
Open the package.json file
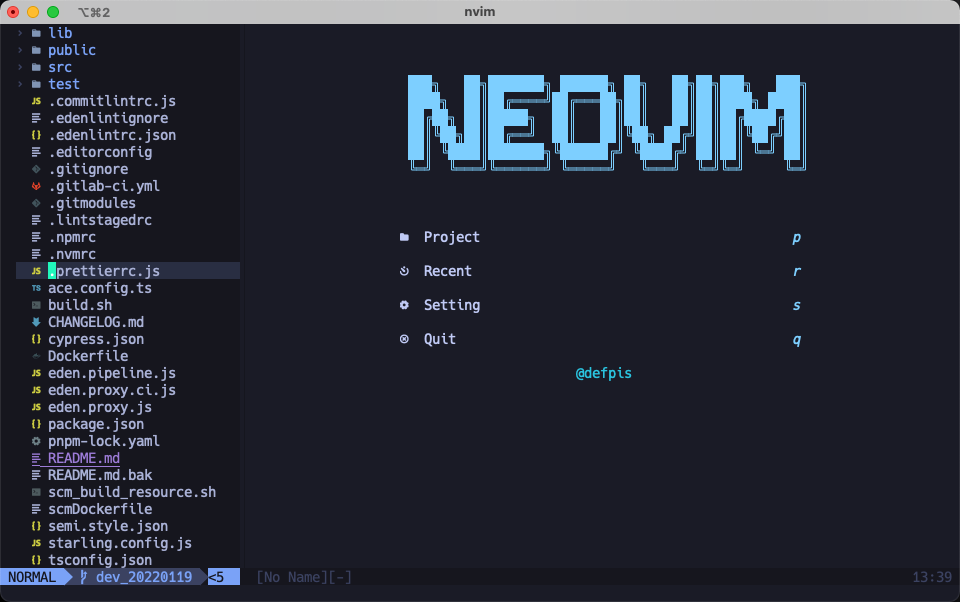point(96,424)
